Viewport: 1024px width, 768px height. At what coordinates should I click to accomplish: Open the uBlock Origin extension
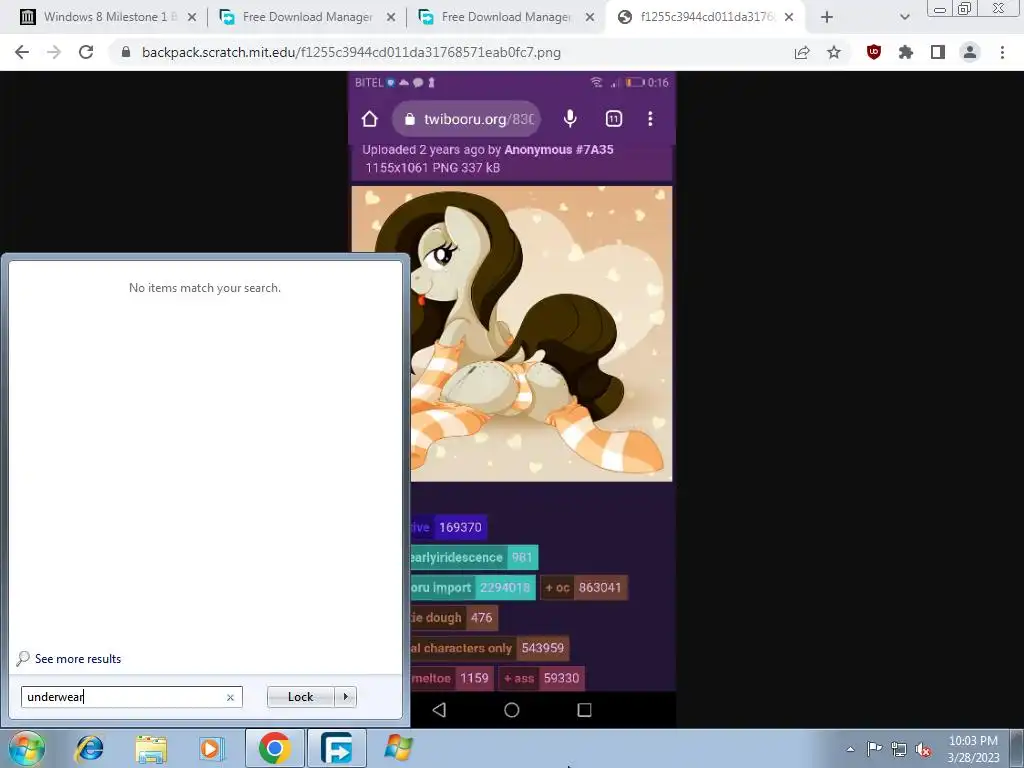(x=874, y=52)
